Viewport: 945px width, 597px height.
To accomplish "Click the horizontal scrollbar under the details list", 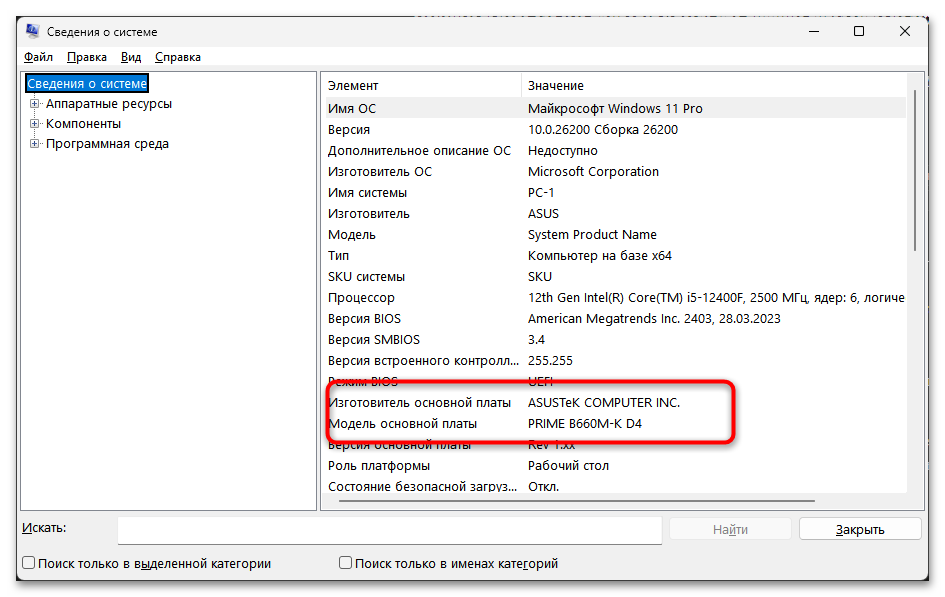I will click(x=576, y=500).
